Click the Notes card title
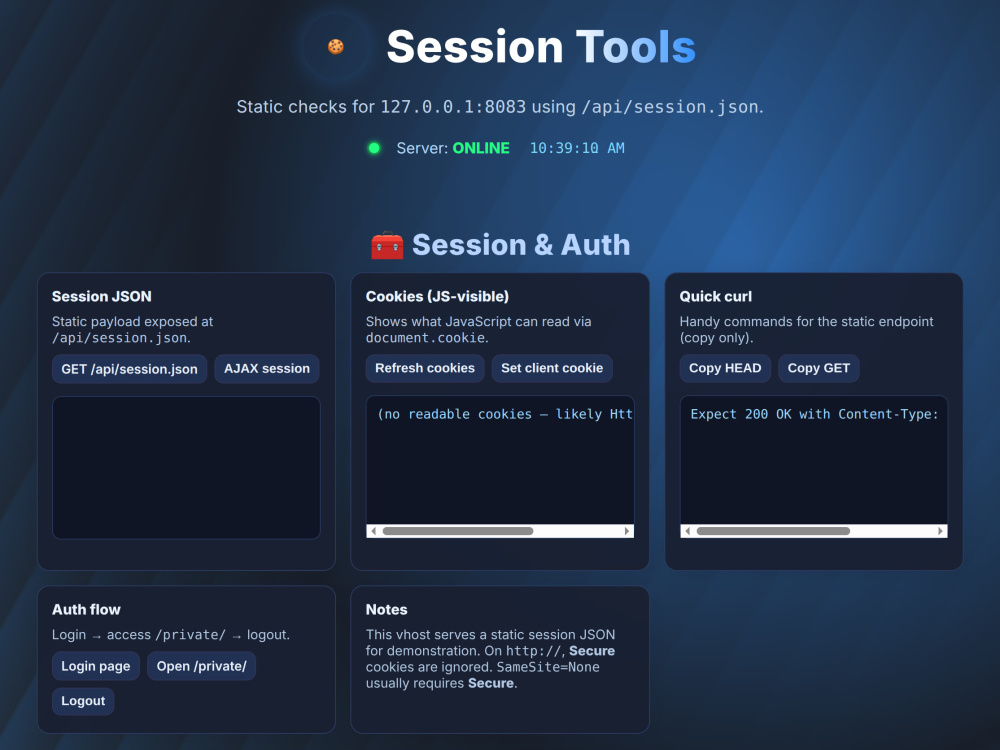The height and width of the screenshot is (750, 1000). (x=386, y=610)
